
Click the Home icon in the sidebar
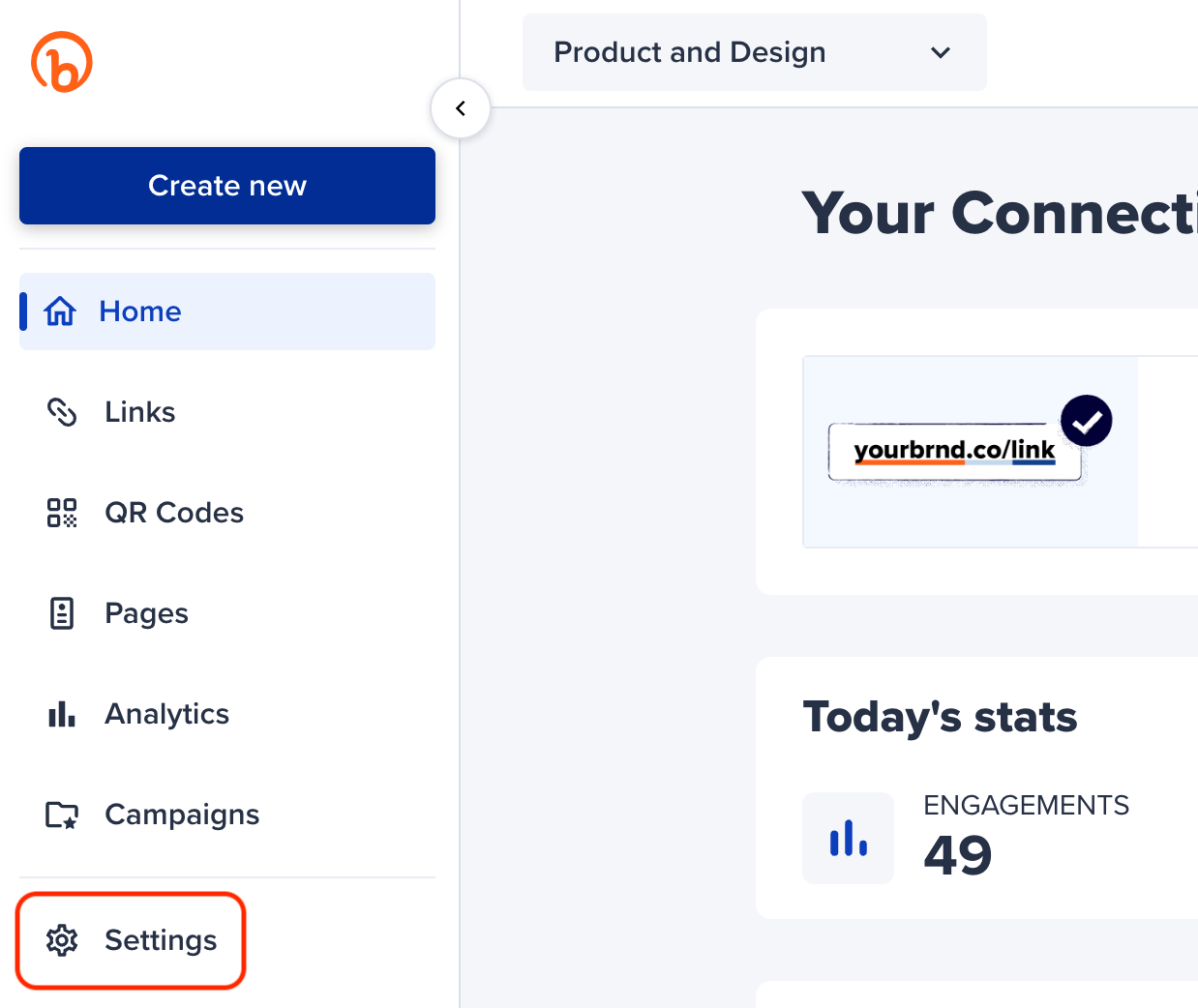coord(61,311)
